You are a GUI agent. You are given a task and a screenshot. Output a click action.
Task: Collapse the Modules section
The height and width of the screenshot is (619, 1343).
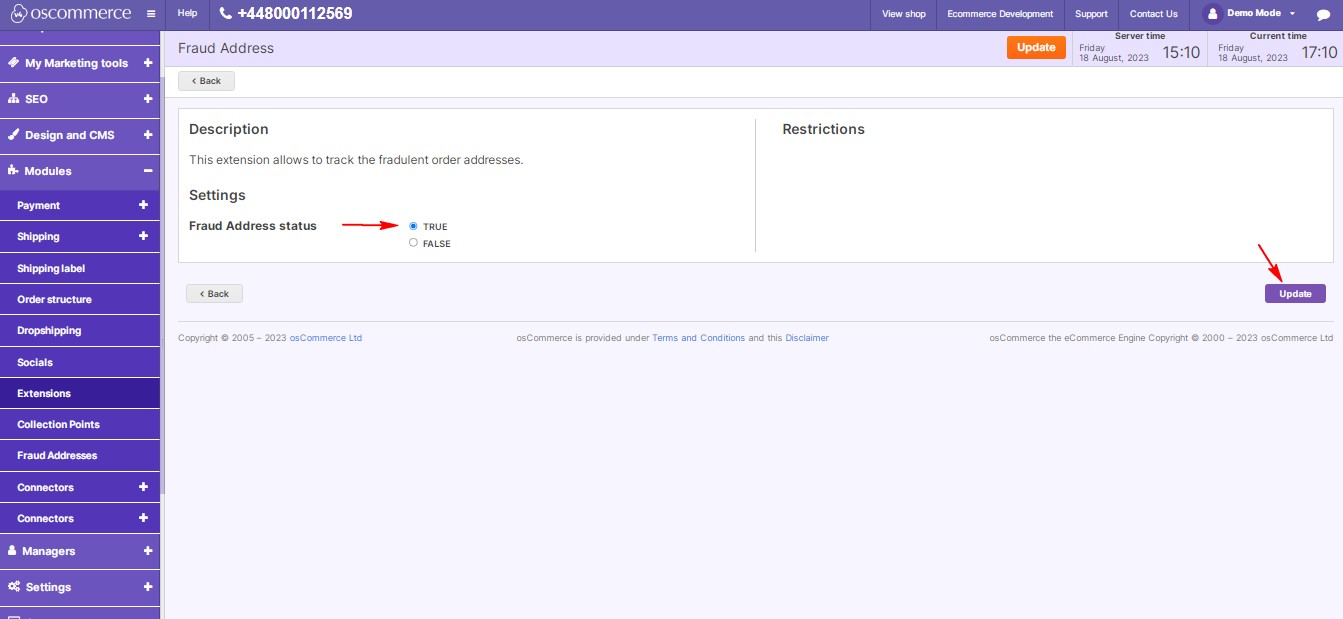click(148, 171)
